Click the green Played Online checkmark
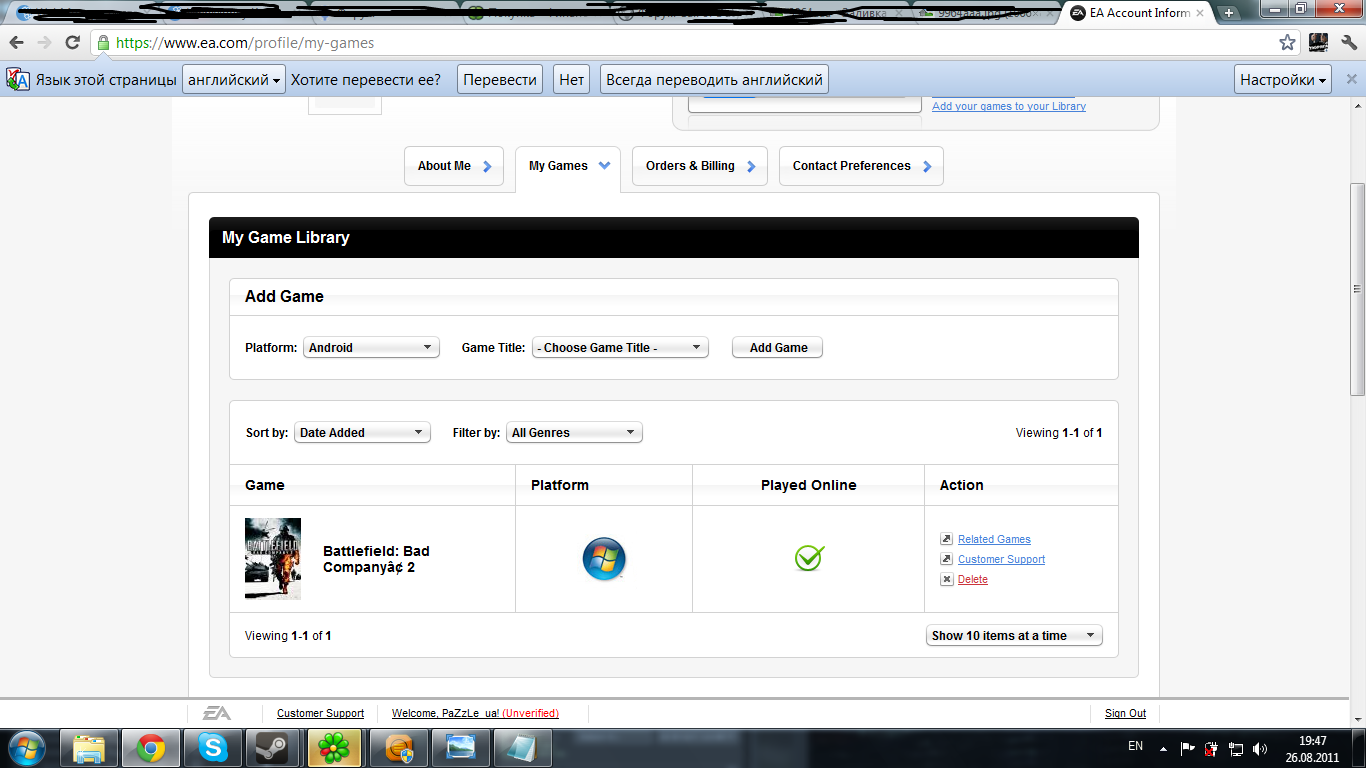This screenshot has width=1366, height=768. coord(809,558)
